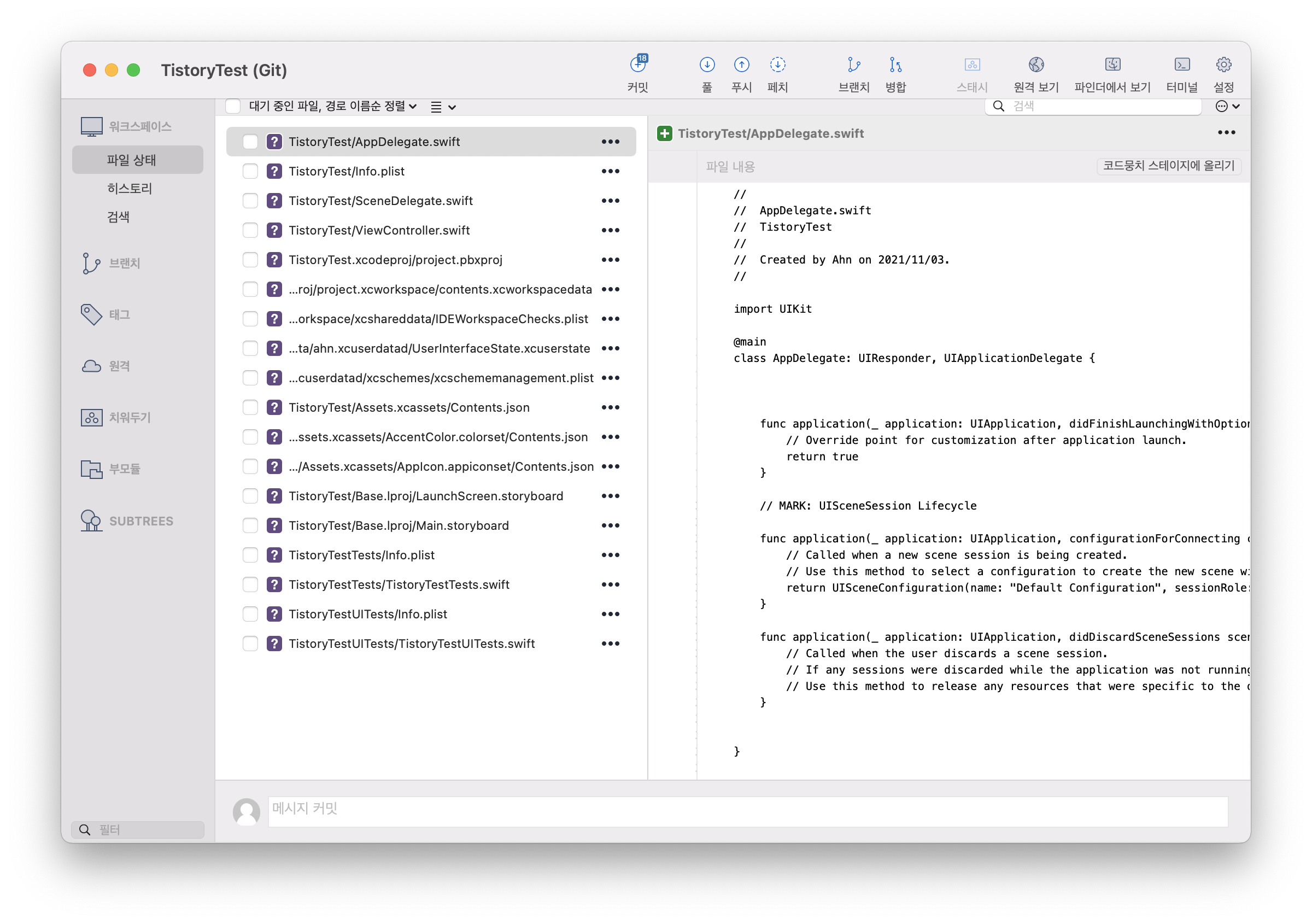Switch to the 히스토리 sidebar item
The image size is (1312, 924).
tap(130, 189)
